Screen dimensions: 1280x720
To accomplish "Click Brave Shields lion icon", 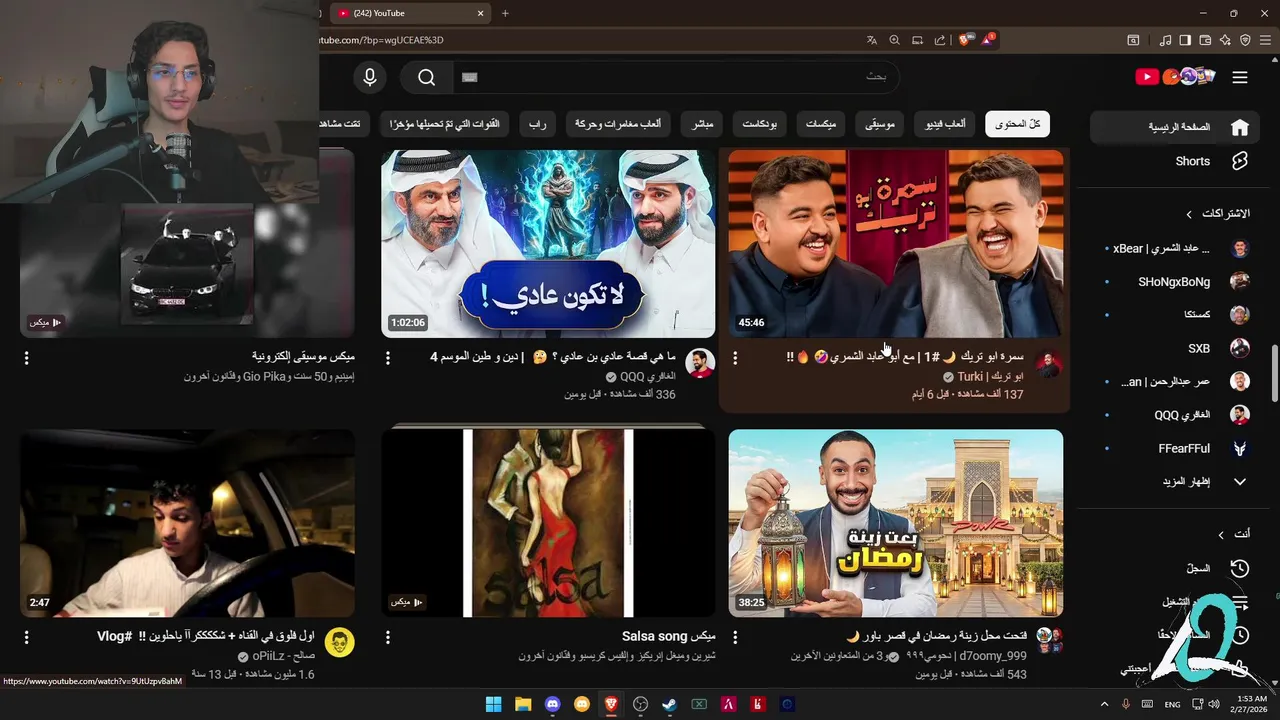I will coord(965,40).
